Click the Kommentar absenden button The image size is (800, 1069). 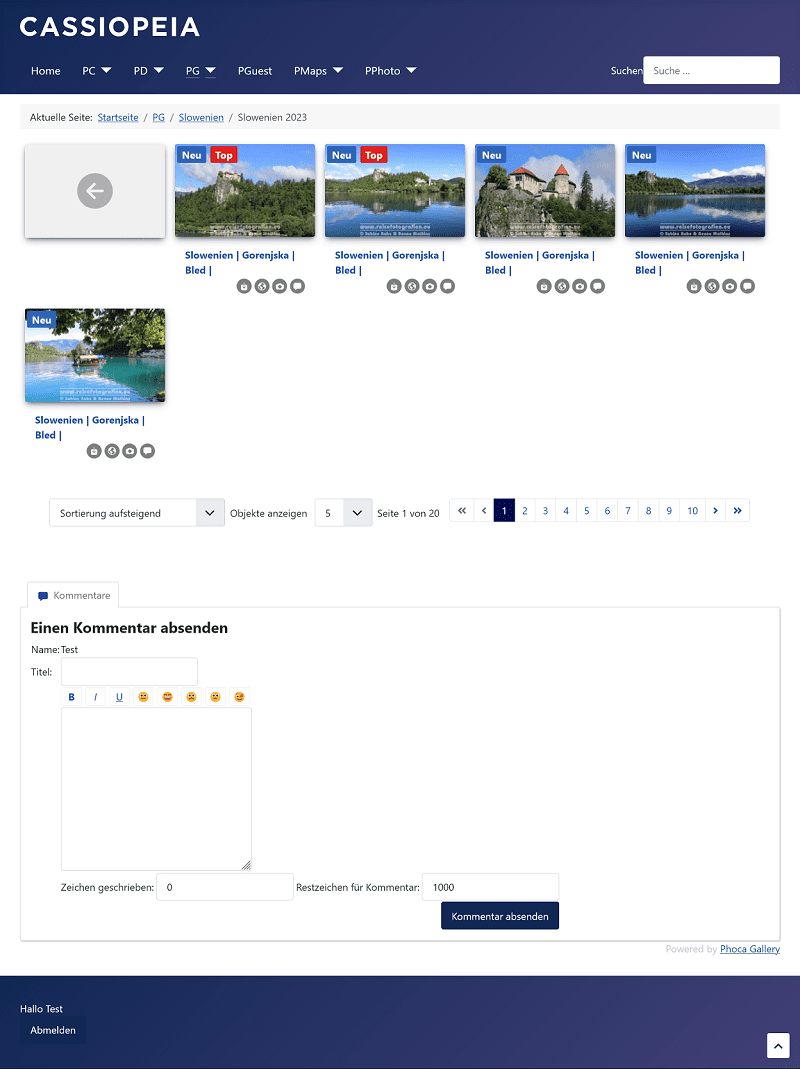[499, 916]
